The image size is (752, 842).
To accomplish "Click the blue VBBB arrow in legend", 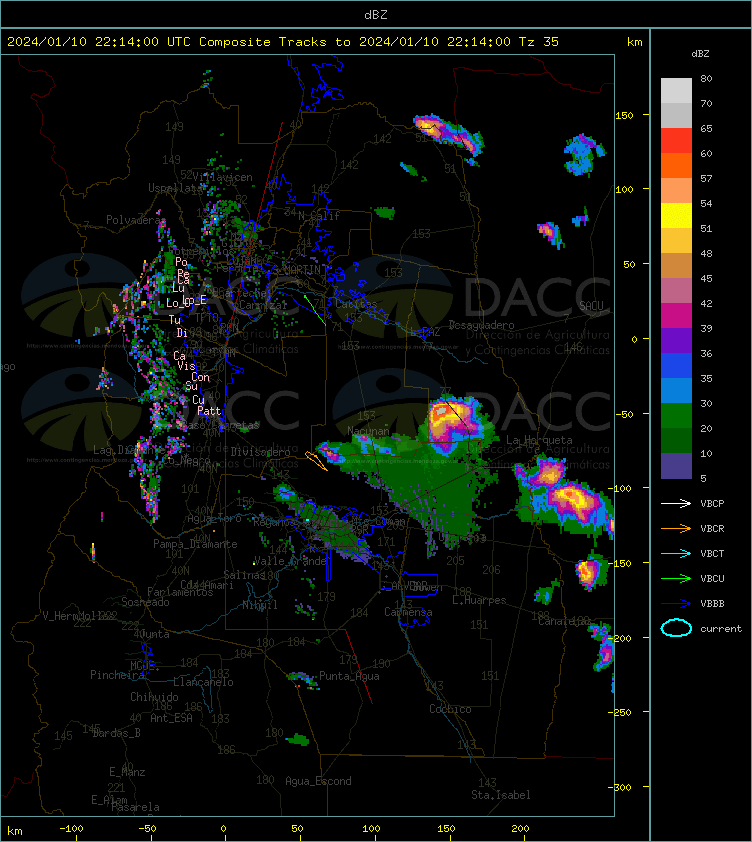I will pos(676,603).
